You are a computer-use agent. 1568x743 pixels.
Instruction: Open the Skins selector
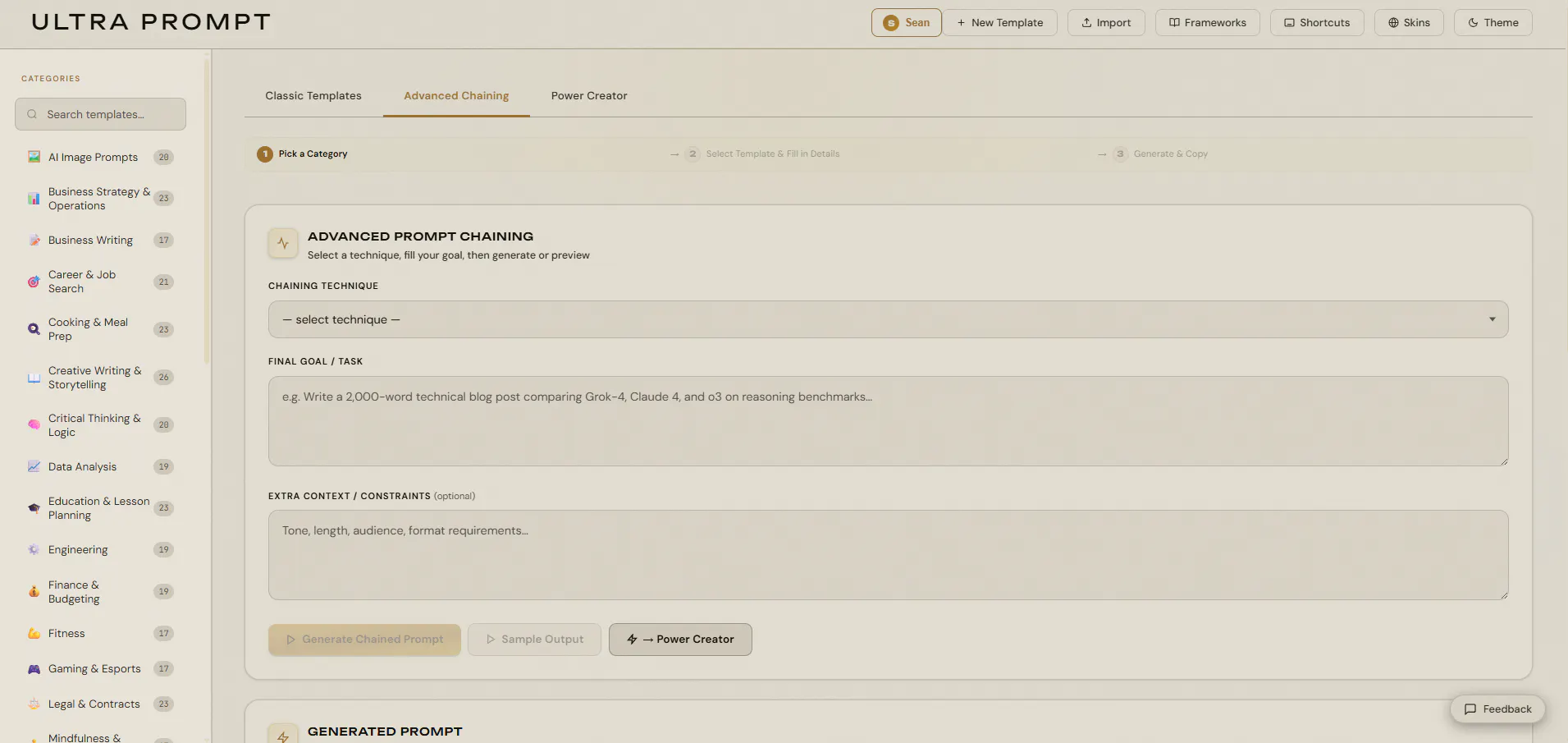coord(1409,23)
